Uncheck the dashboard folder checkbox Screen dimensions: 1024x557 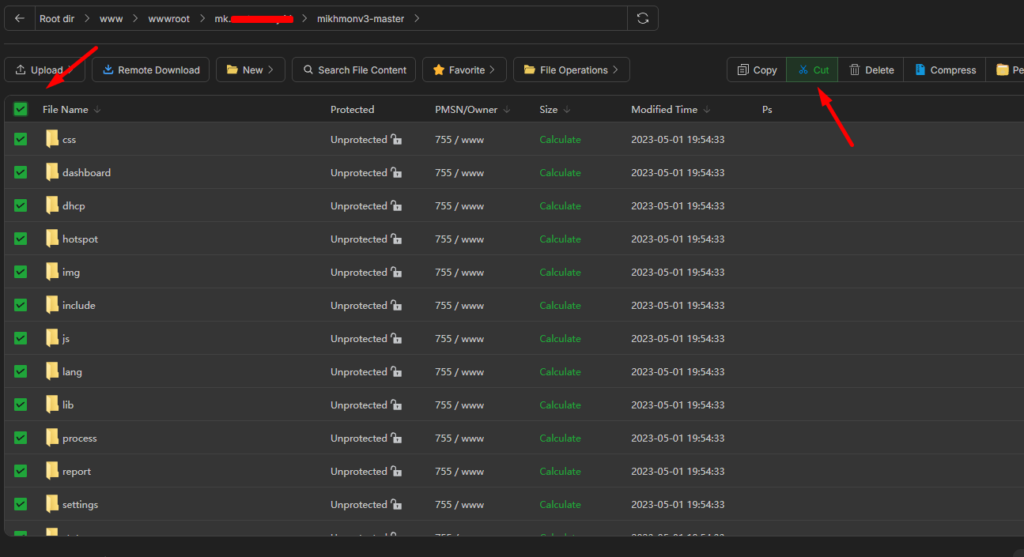(20, 172)
